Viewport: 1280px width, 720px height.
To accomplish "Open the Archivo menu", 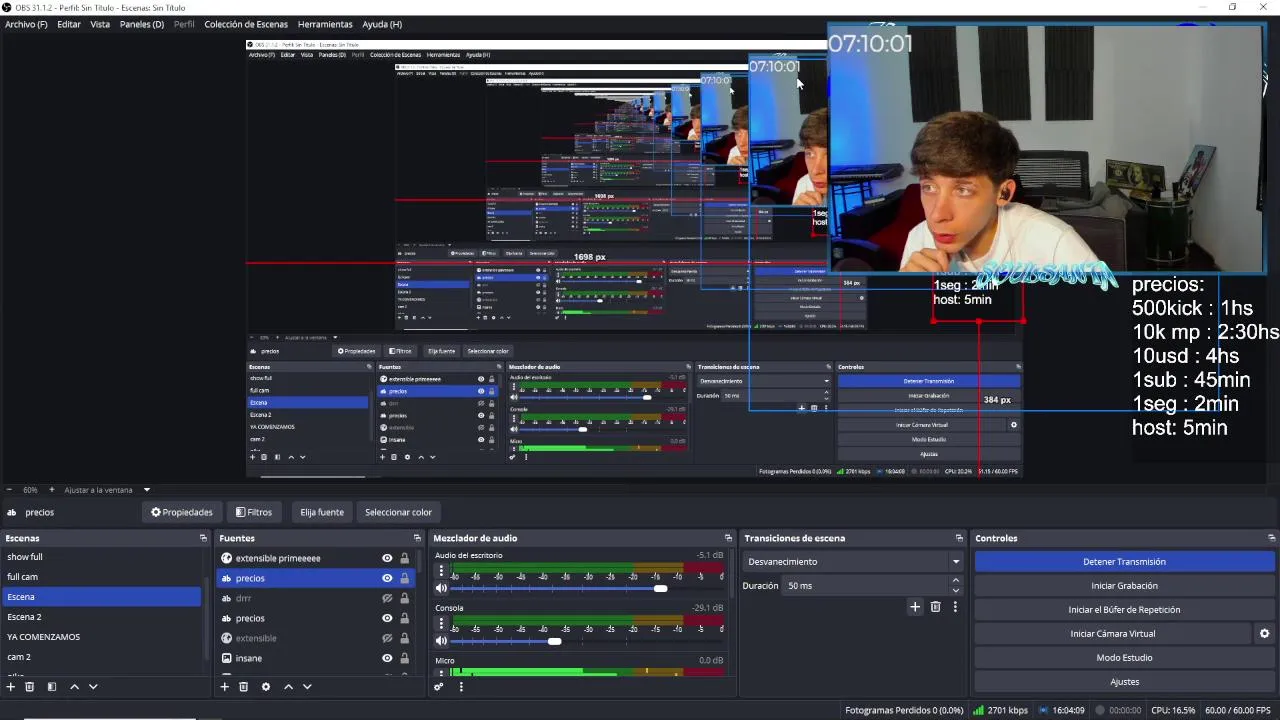I will [26, 24].
